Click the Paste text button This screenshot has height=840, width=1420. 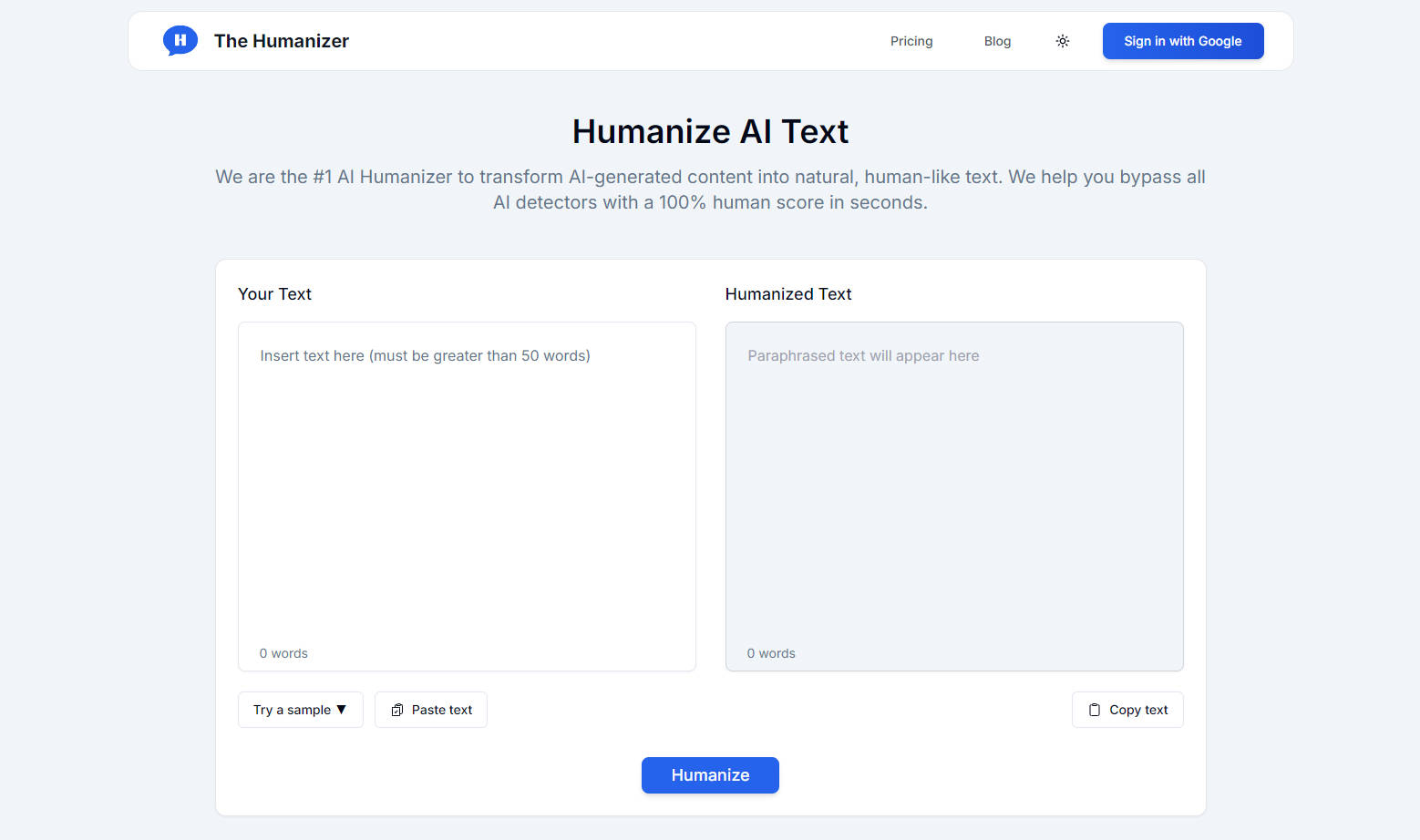pos(430,709)
